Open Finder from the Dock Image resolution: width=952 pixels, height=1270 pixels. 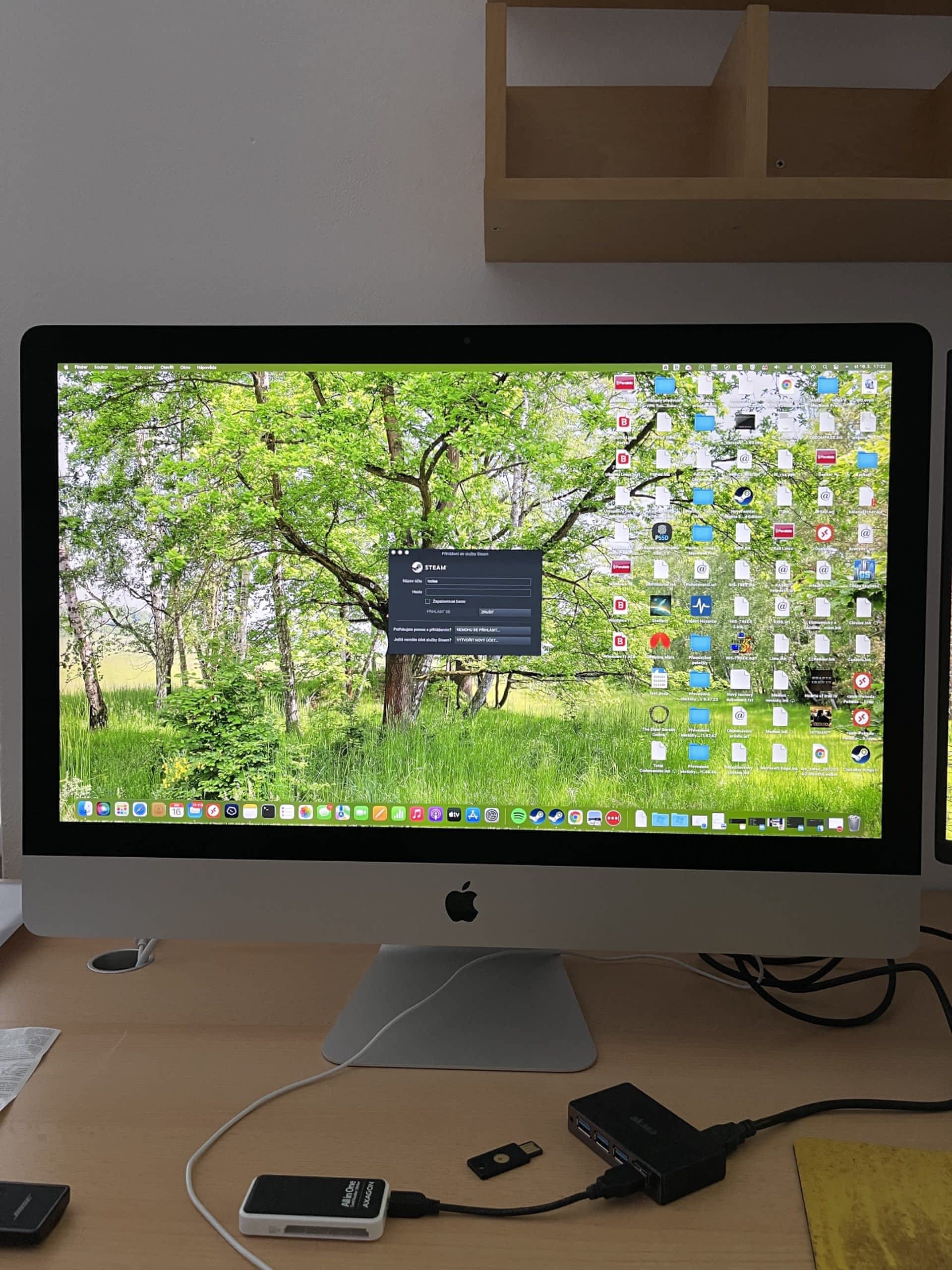(85, 809)
